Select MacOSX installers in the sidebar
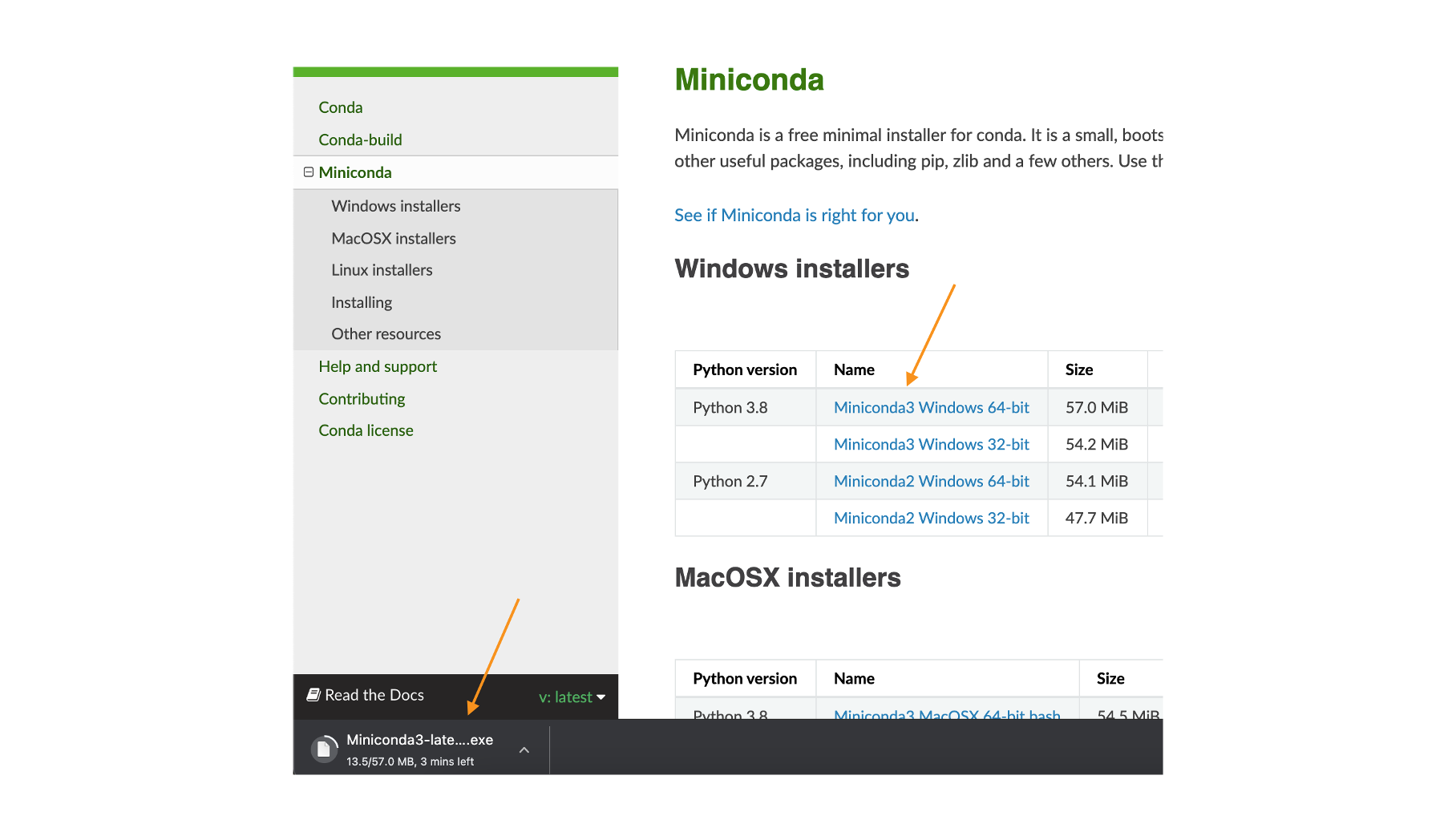The width and height of the screenshot is (1456, 828). [393, 238]
